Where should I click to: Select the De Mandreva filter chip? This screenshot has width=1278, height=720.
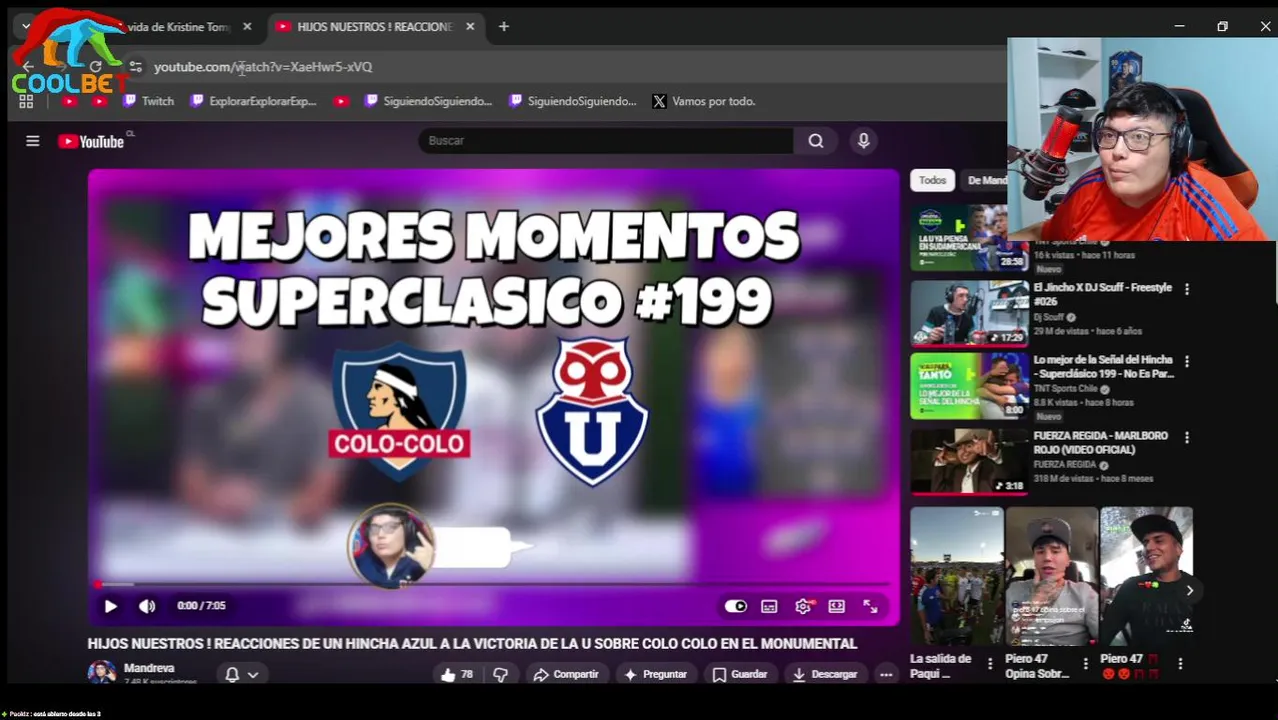pyautogui.click(x=986, y=180)
